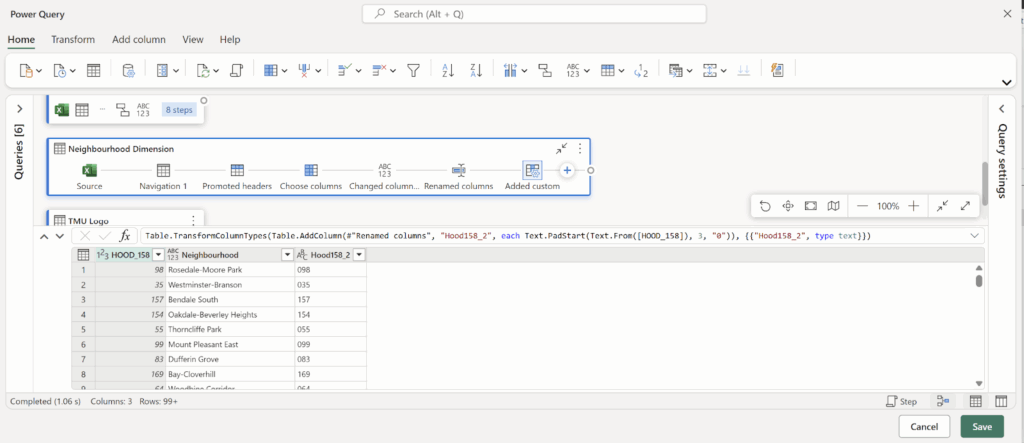The height and width of the screenshot is (443, 1024).
Task: Toggle the diagram view in status bar
Action: pyautogui.click(x=943, y=401)
